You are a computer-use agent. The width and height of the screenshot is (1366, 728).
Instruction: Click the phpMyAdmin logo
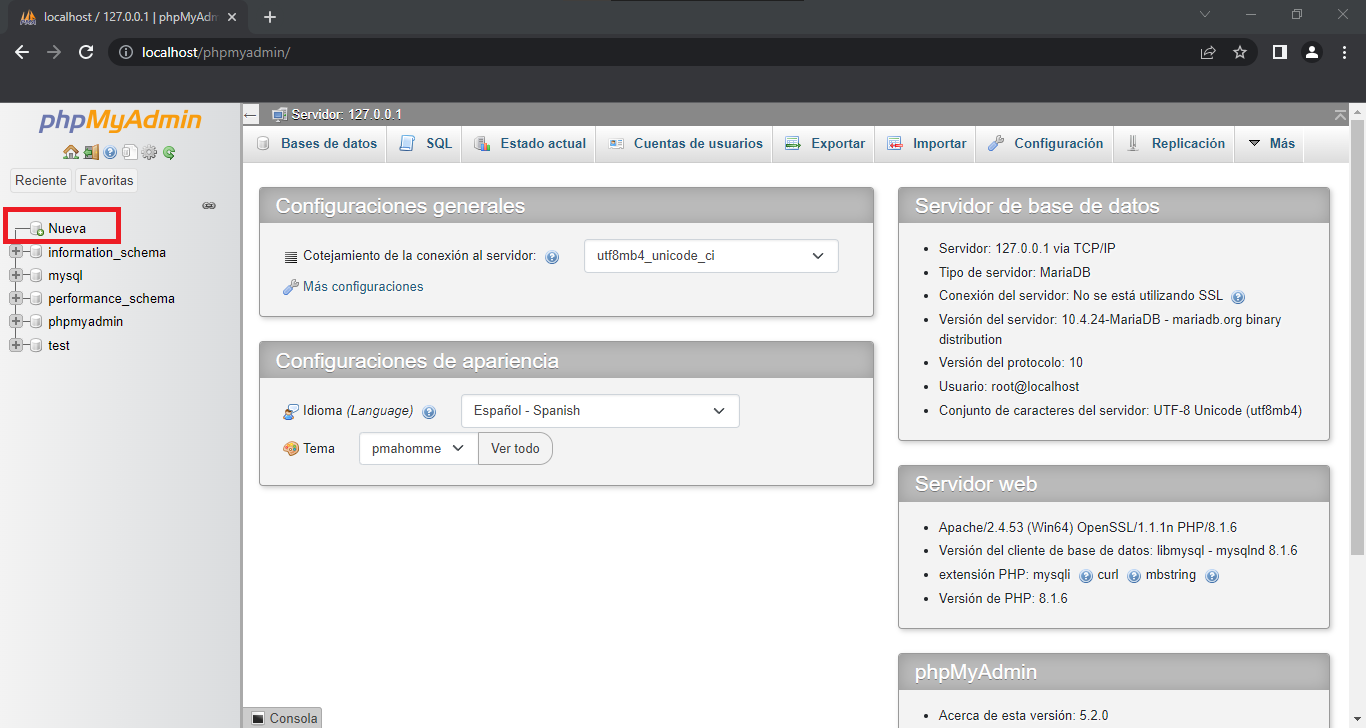[x=120, y=121]
